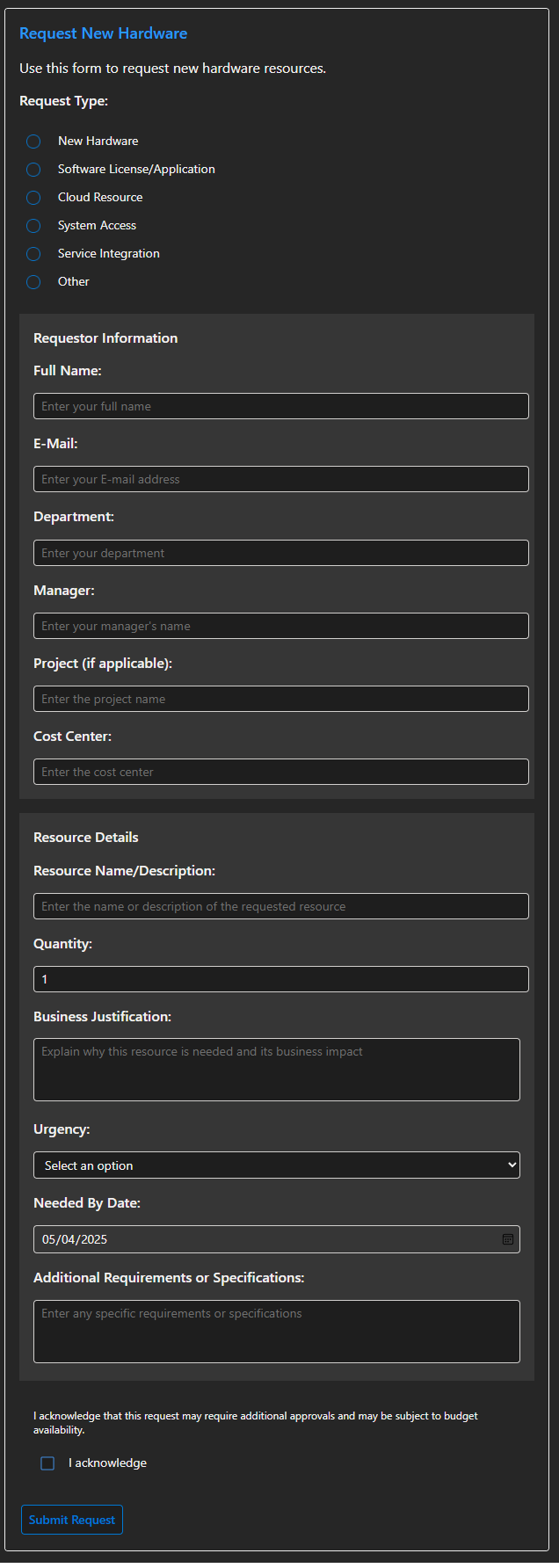
Task: Click the Cost Center field
Action: (281, 772)
